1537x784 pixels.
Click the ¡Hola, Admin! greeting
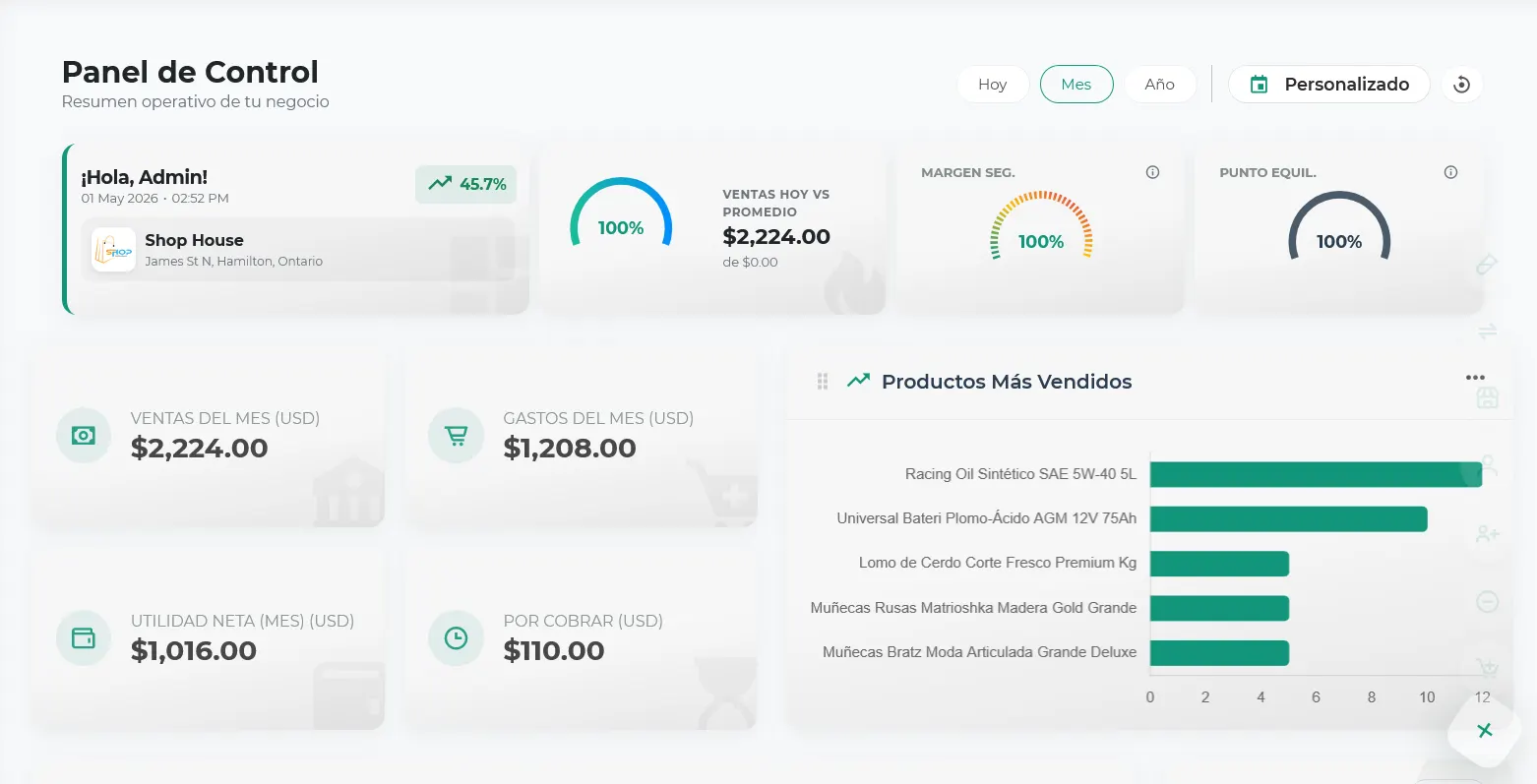[144, 177]
